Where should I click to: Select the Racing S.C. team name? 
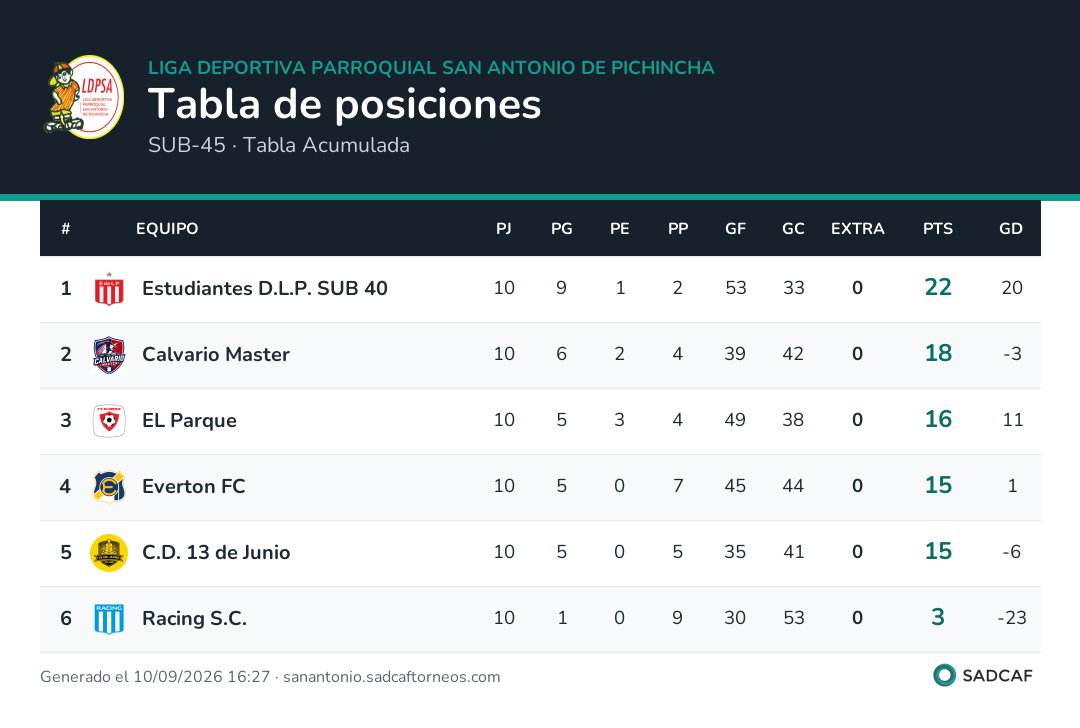(194, 618)
